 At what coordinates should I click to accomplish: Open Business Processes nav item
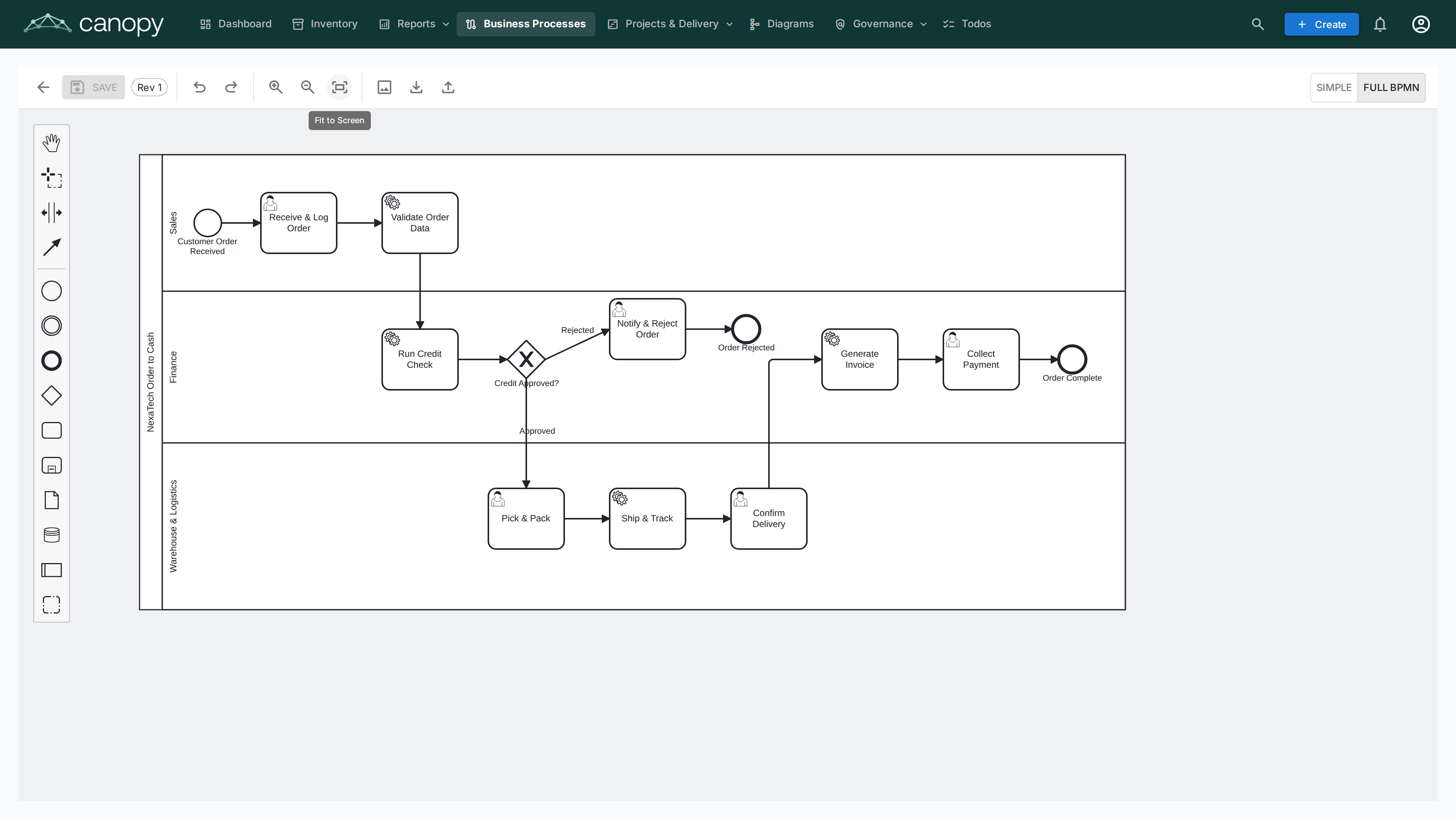pyautogui.click(x=526, y=24)
